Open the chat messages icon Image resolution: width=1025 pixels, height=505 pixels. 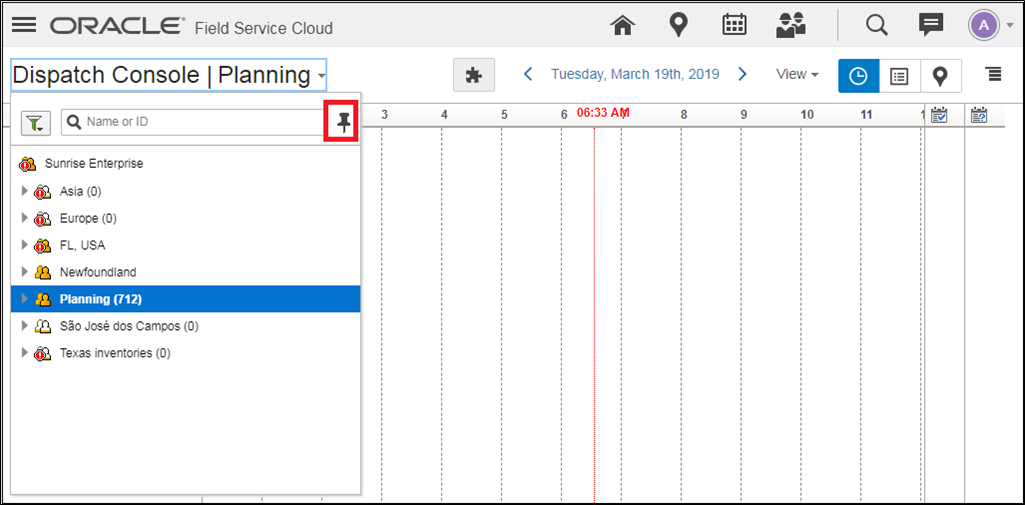tap(932, 26)
